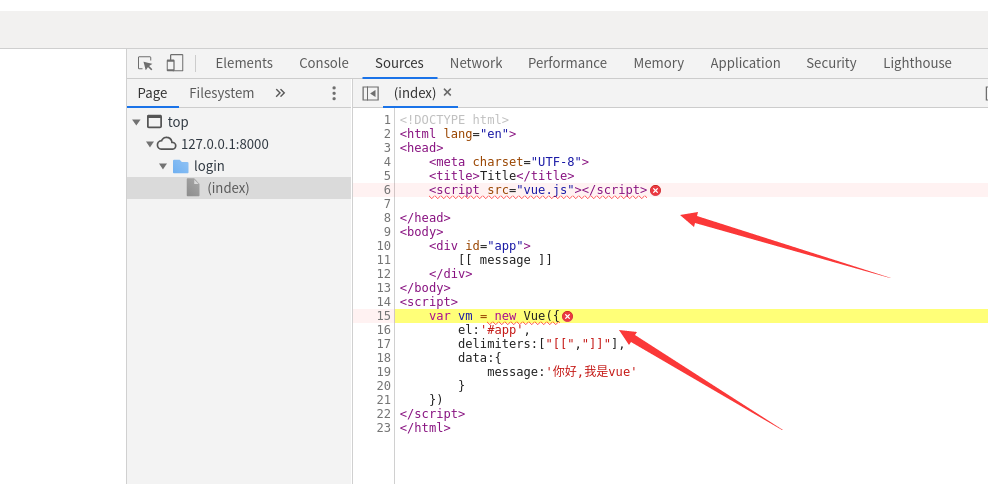The image size is (988, 484).
Task: Toggle the device toolbar icon
Action: 175,63
